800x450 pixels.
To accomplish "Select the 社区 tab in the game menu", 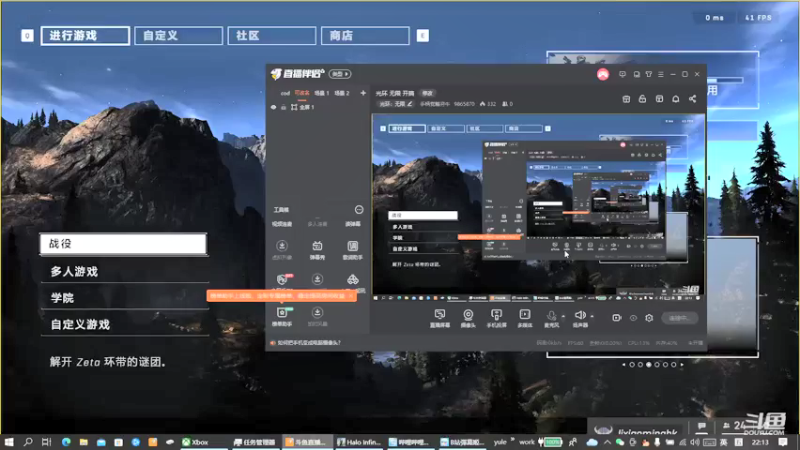I will coord(271,36).
